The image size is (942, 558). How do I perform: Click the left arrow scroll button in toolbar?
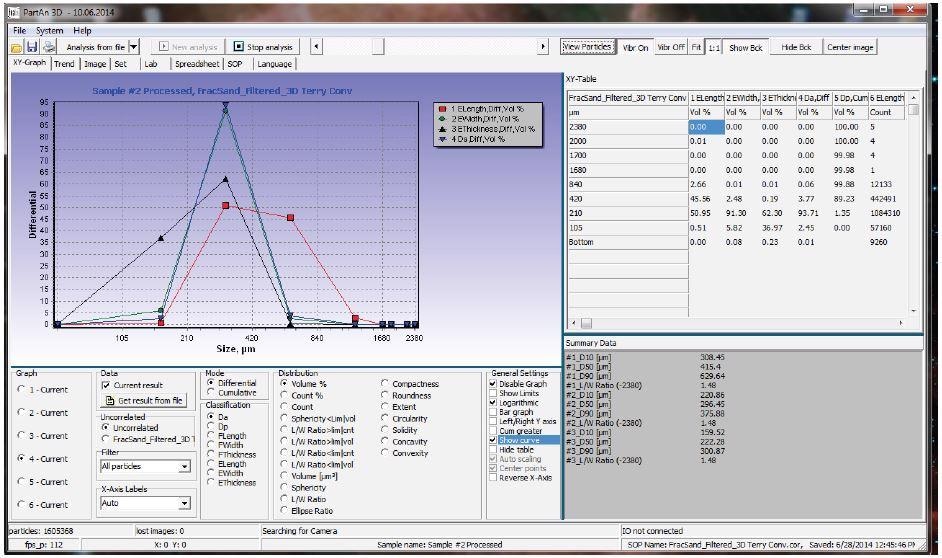pos(317,47)
